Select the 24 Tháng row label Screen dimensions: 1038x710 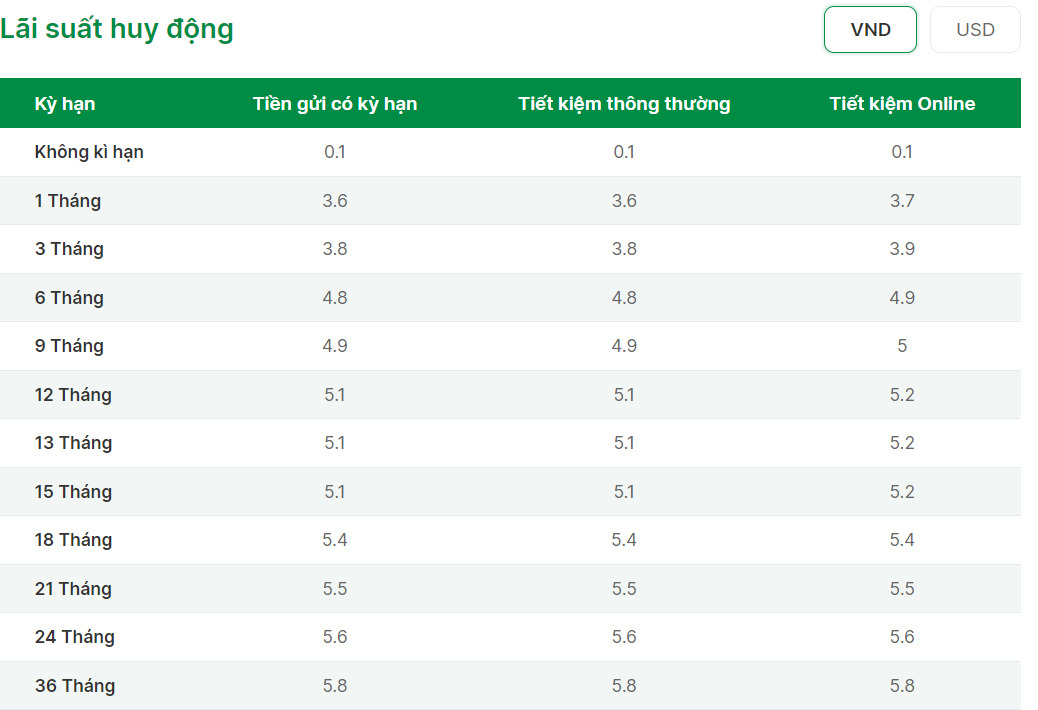pyautogui.click(x=75, y=637)
